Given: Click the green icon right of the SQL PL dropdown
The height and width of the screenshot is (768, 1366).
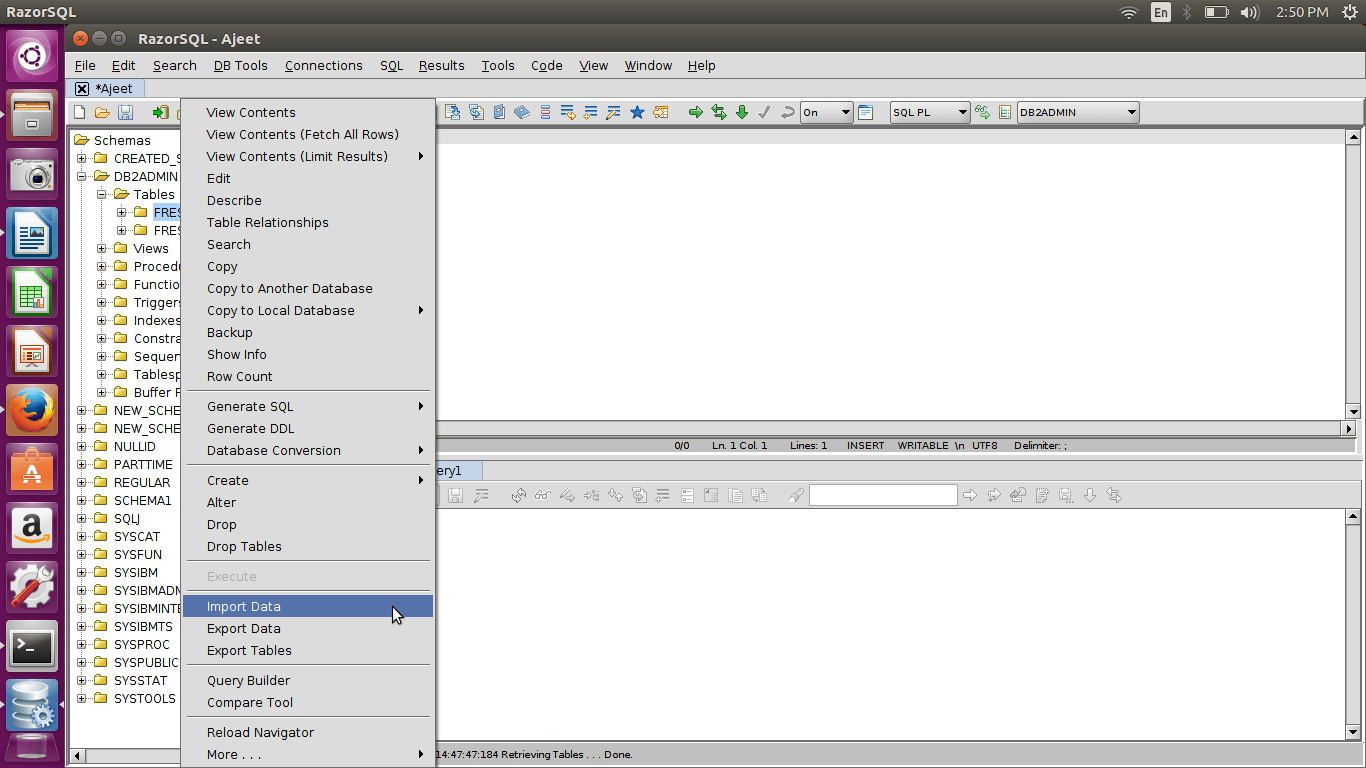Looking at the screenshot, I should click(983, 112).
